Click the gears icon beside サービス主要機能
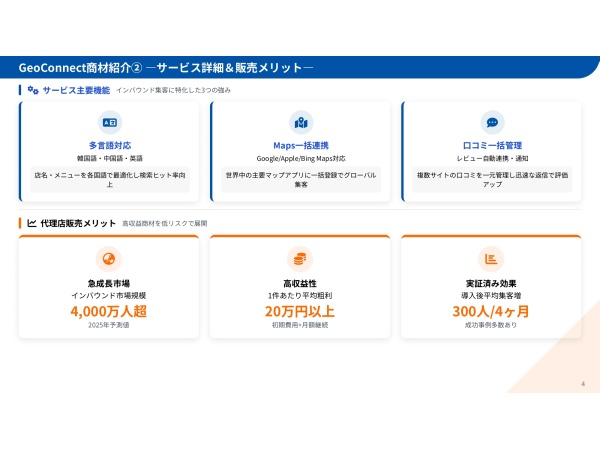The width and height of the screenshot is (600, 450). [x=33, y=90]
